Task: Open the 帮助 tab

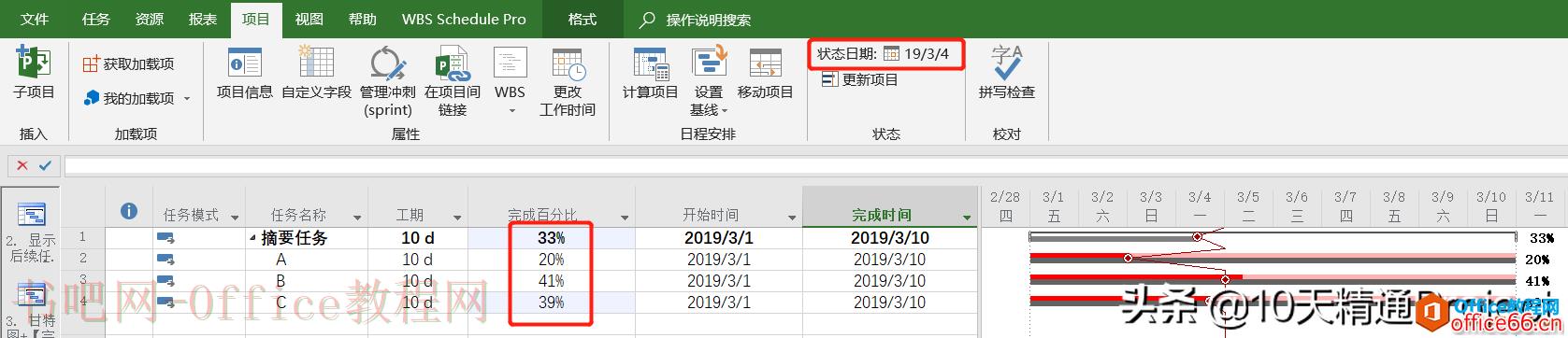Action: pos(362,19)
